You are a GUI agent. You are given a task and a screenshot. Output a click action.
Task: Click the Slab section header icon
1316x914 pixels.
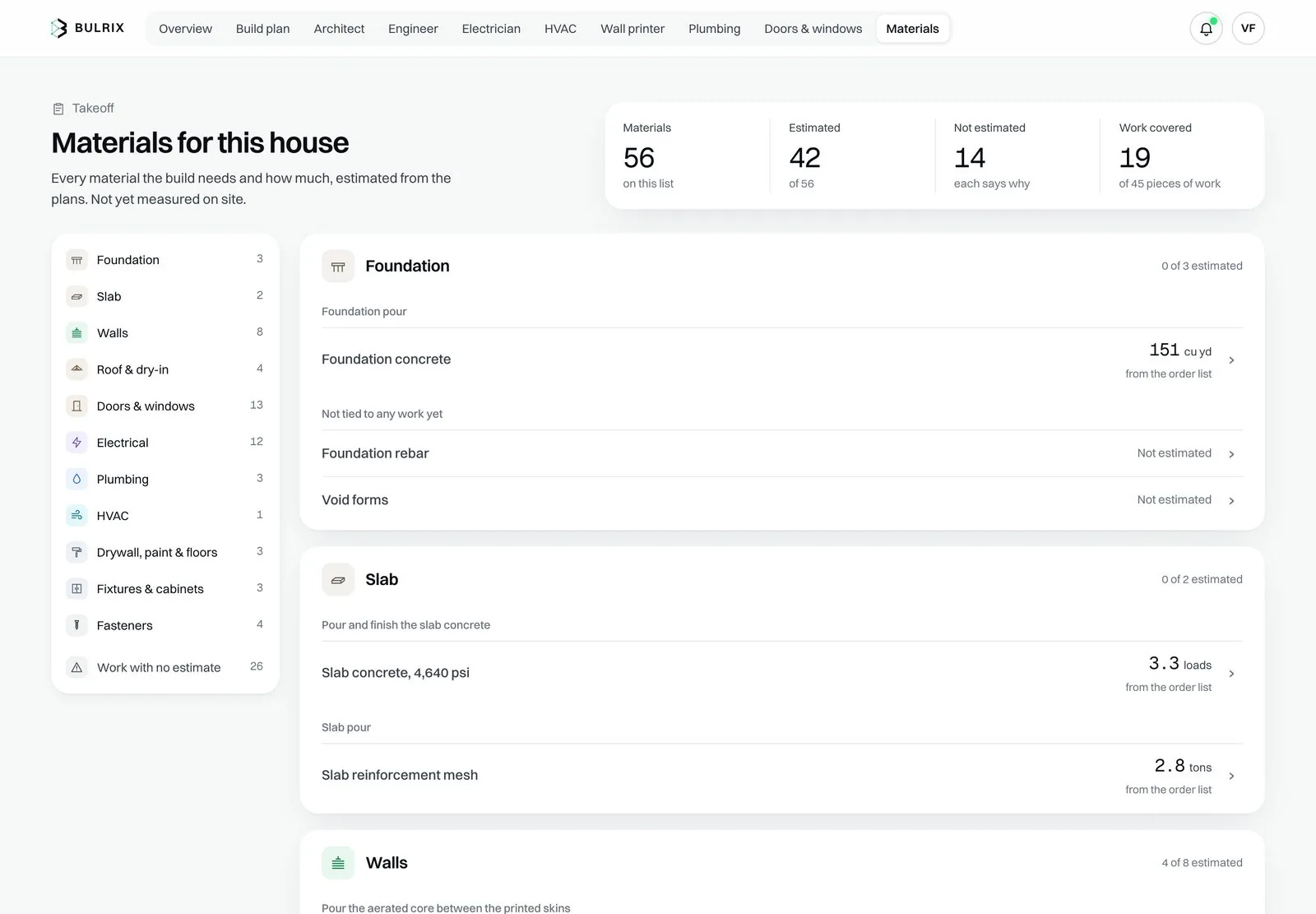pos(338,580)
